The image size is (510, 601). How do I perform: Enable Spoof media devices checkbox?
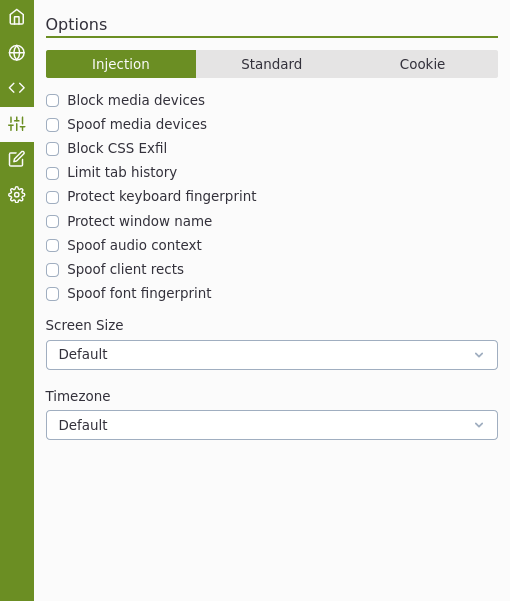(x=52, y=125)
